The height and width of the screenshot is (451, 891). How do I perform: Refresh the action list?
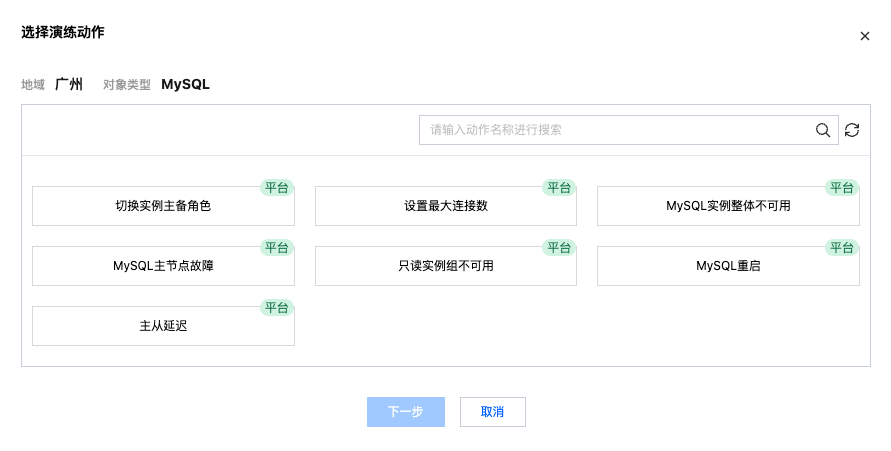[852, 130]
